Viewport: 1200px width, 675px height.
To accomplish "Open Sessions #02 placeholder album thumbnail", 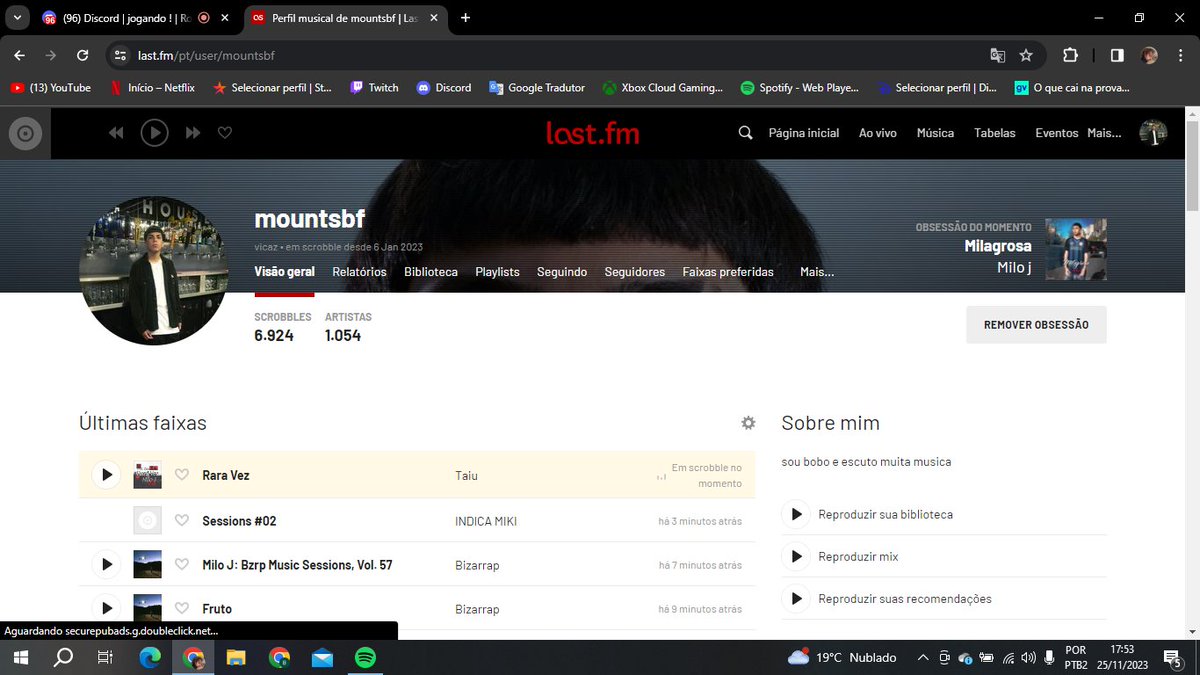I will pos(147,520).
